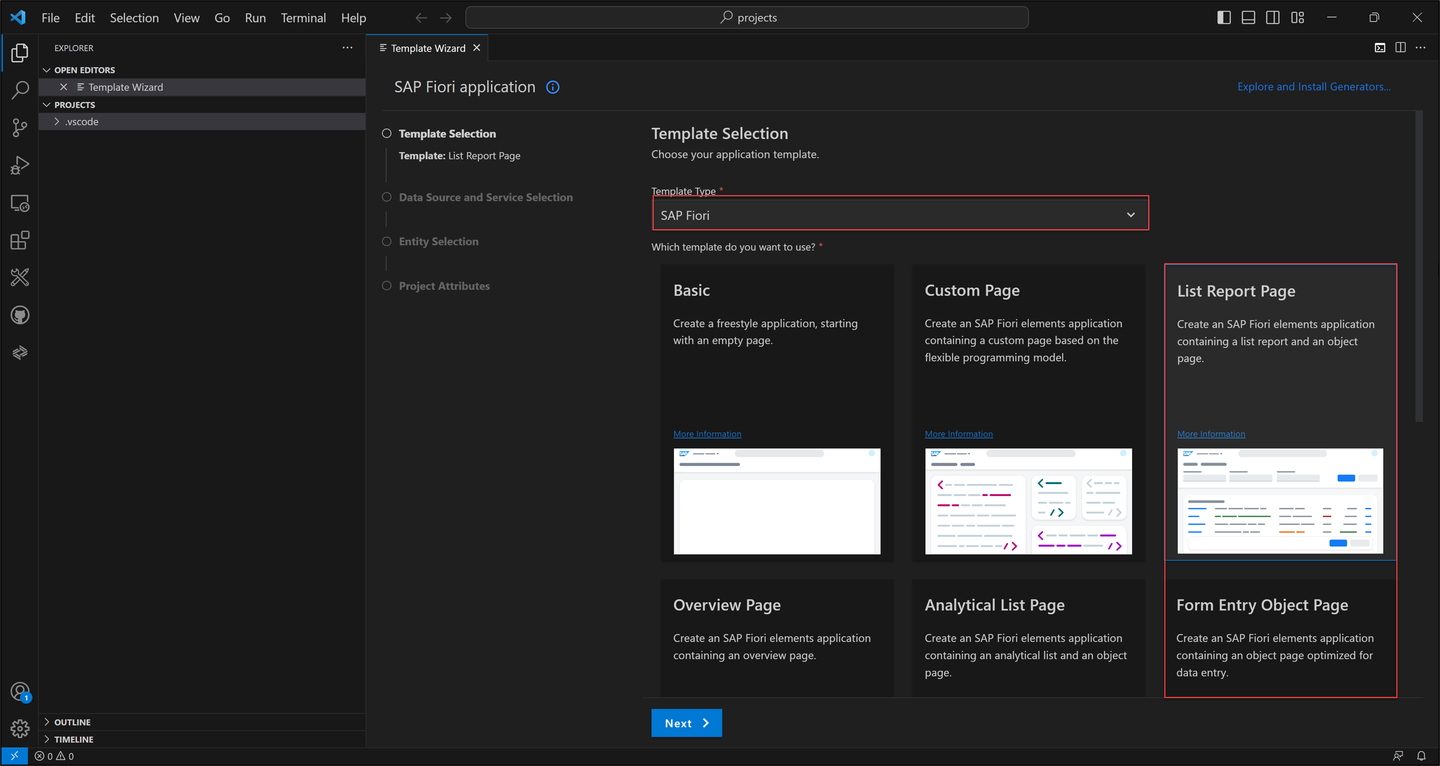This screenshot has height=766, width=1440.
Task: Expand the Outline section
Action: coord(202,722)
